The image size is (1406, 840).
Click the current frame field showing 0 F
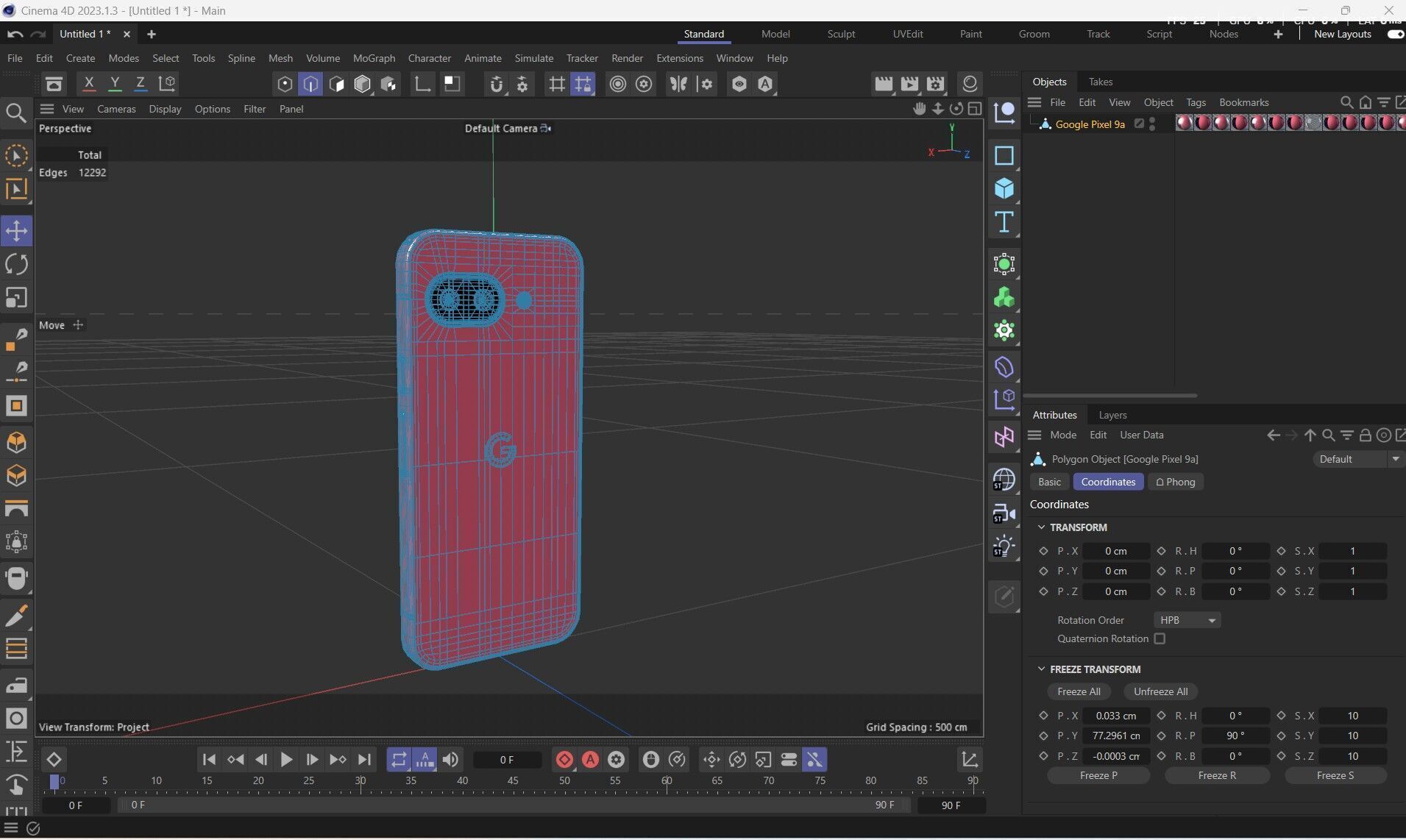click(x=507, y=760)
